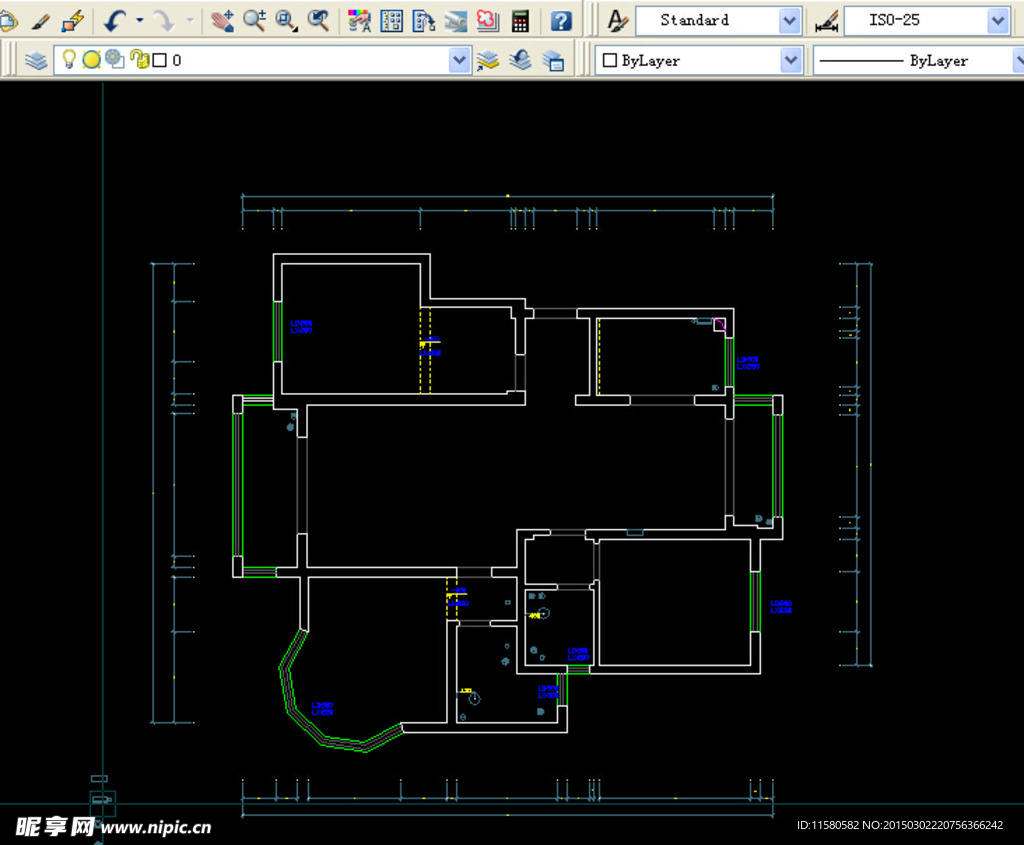Open the Dimension Style manager icon
Image resolution: width=1024 pixels, height=845 pixels.
tap(827, 22)
